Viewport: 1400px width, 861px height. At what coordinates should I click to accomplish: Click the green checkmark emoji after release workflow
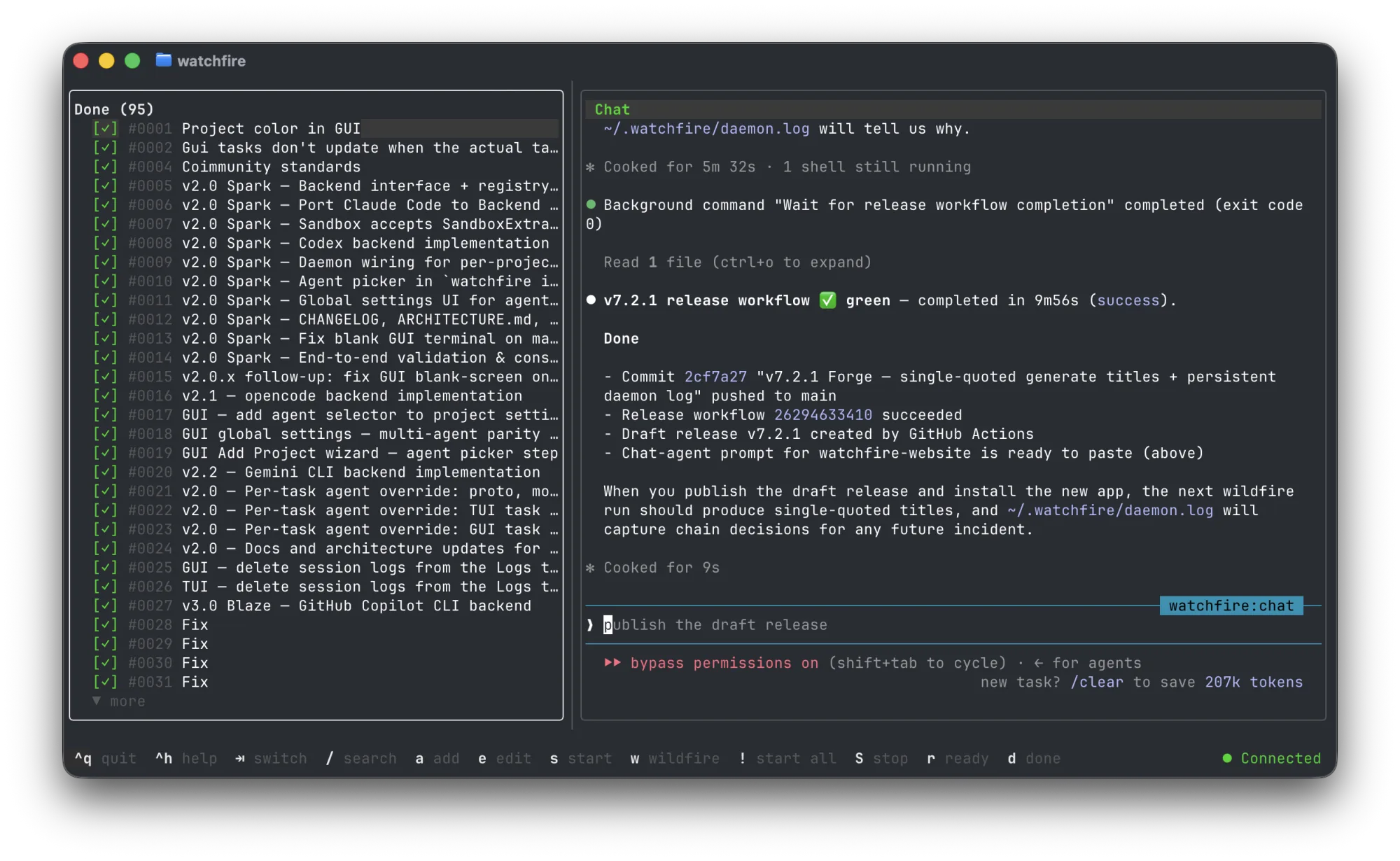(827, 300)
